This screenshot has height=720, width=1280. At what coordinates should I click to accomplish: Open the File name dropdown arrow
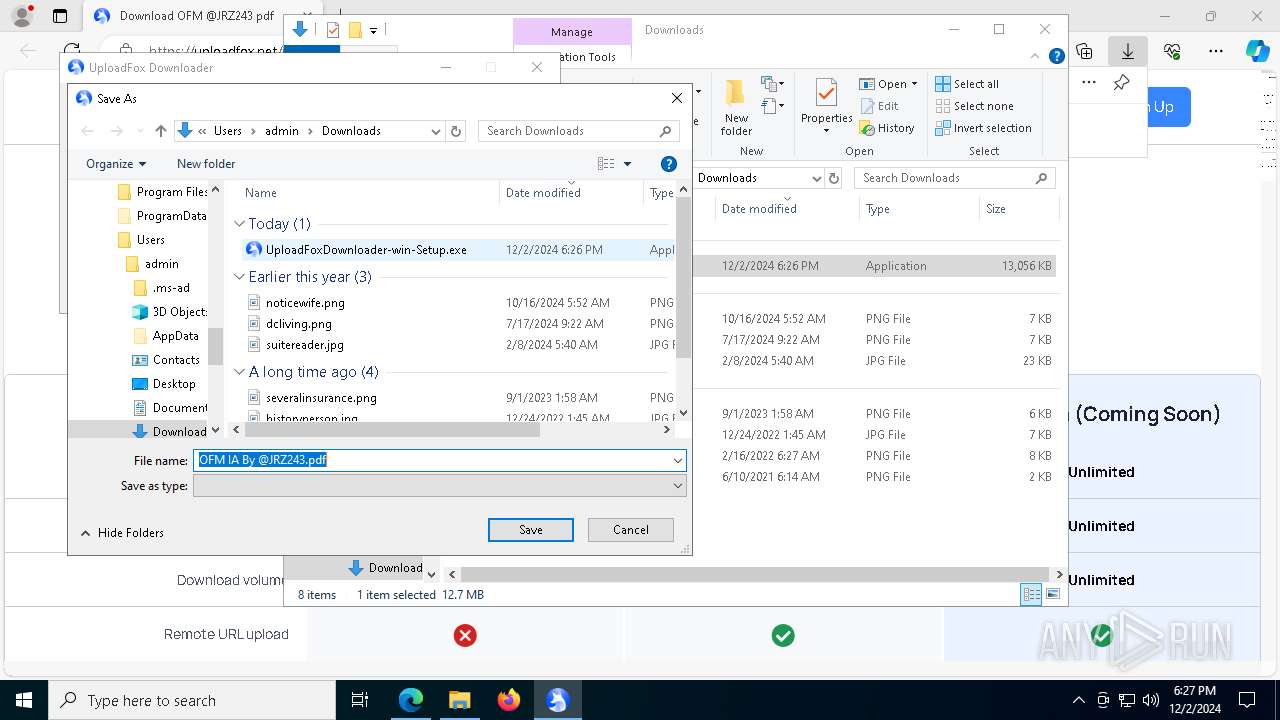678,460
